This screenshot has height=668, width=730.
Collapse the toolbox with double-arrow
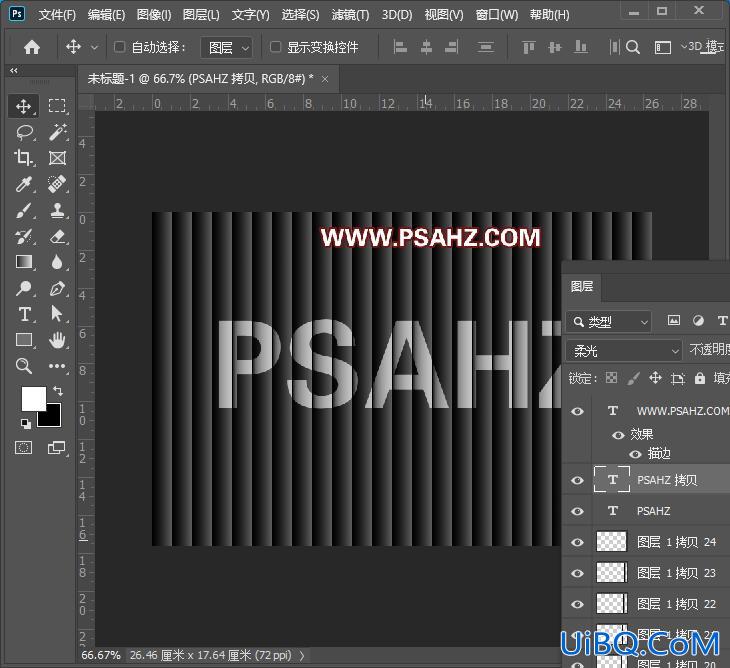(x=14, y=71)
